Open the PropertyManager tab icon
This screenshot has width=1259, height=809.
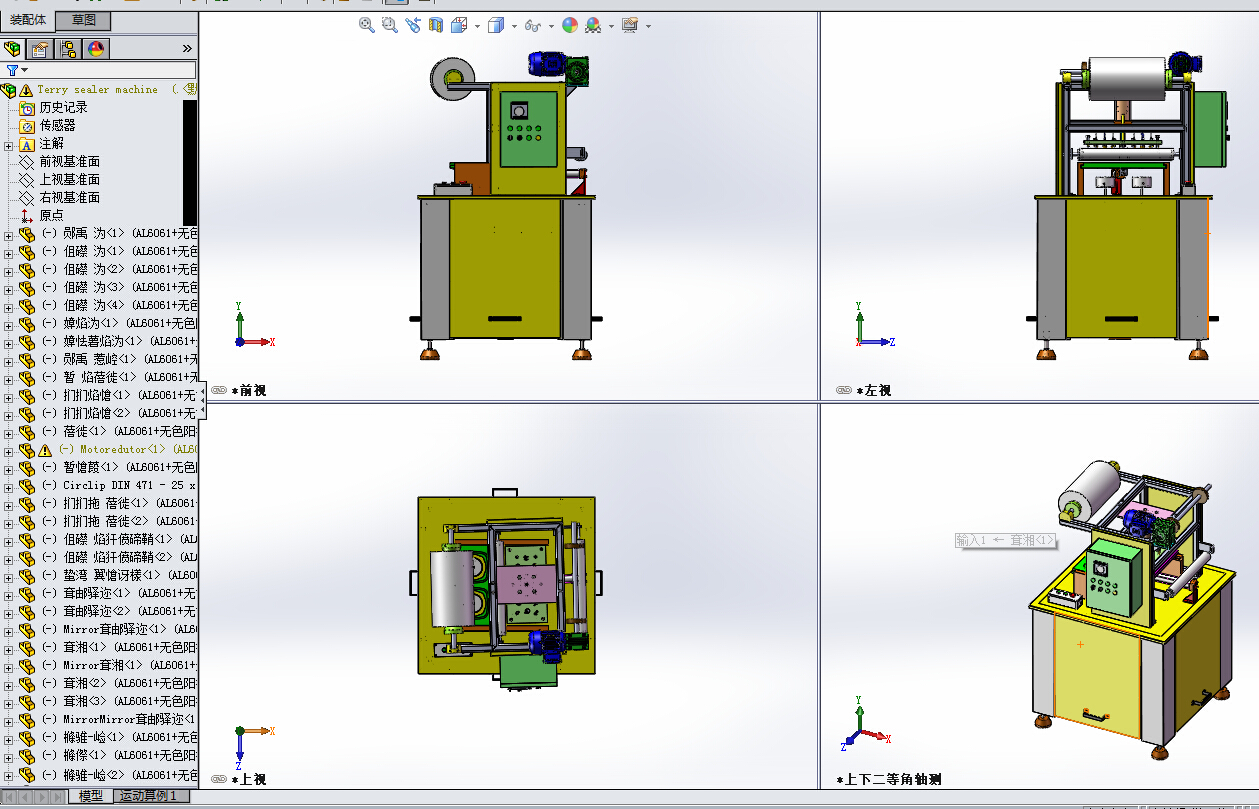[x=40, y=49]
